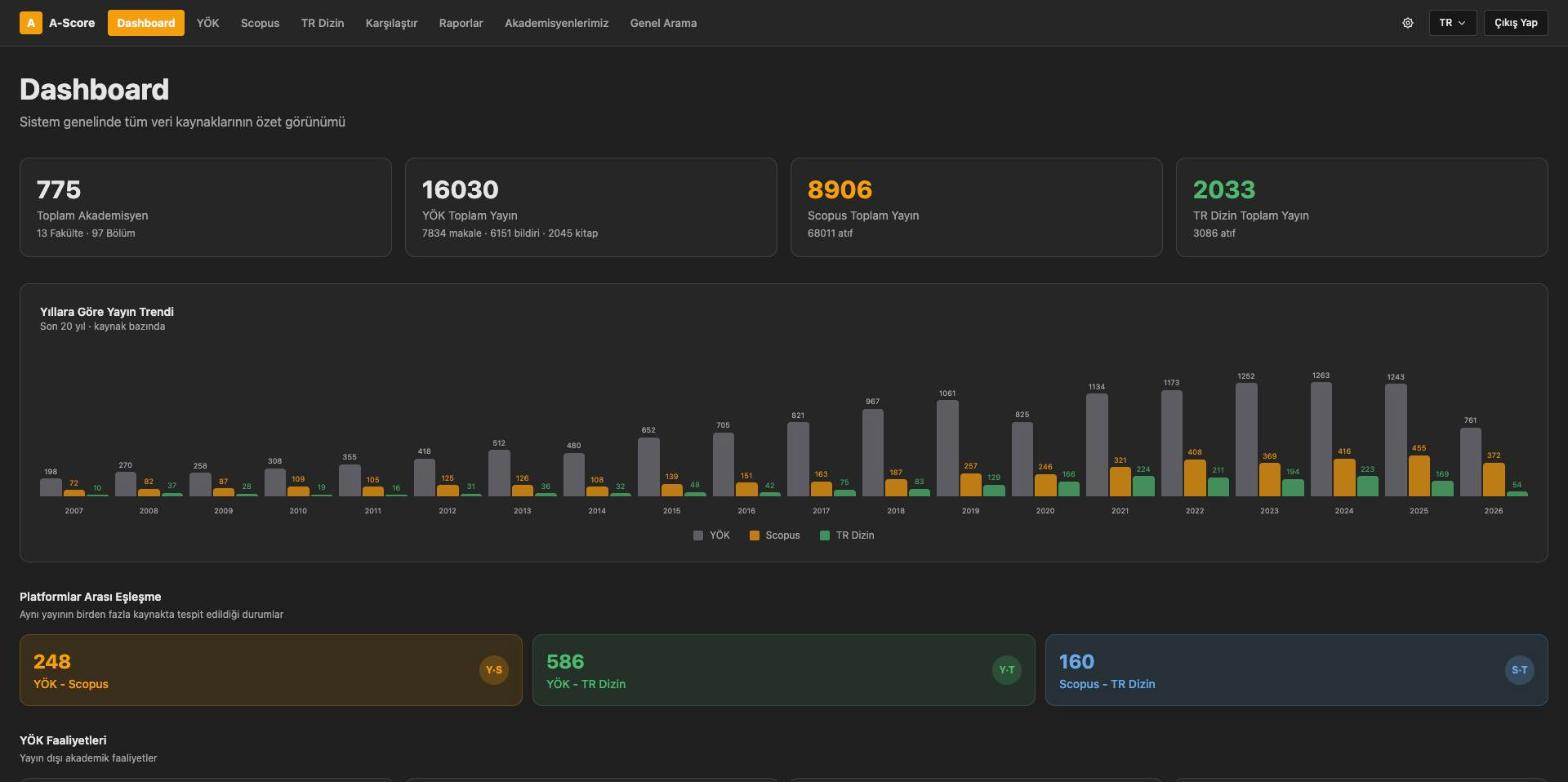1568x782 pixels.
Task: Switch to the Scopus tab
Action: coord(260,23)
